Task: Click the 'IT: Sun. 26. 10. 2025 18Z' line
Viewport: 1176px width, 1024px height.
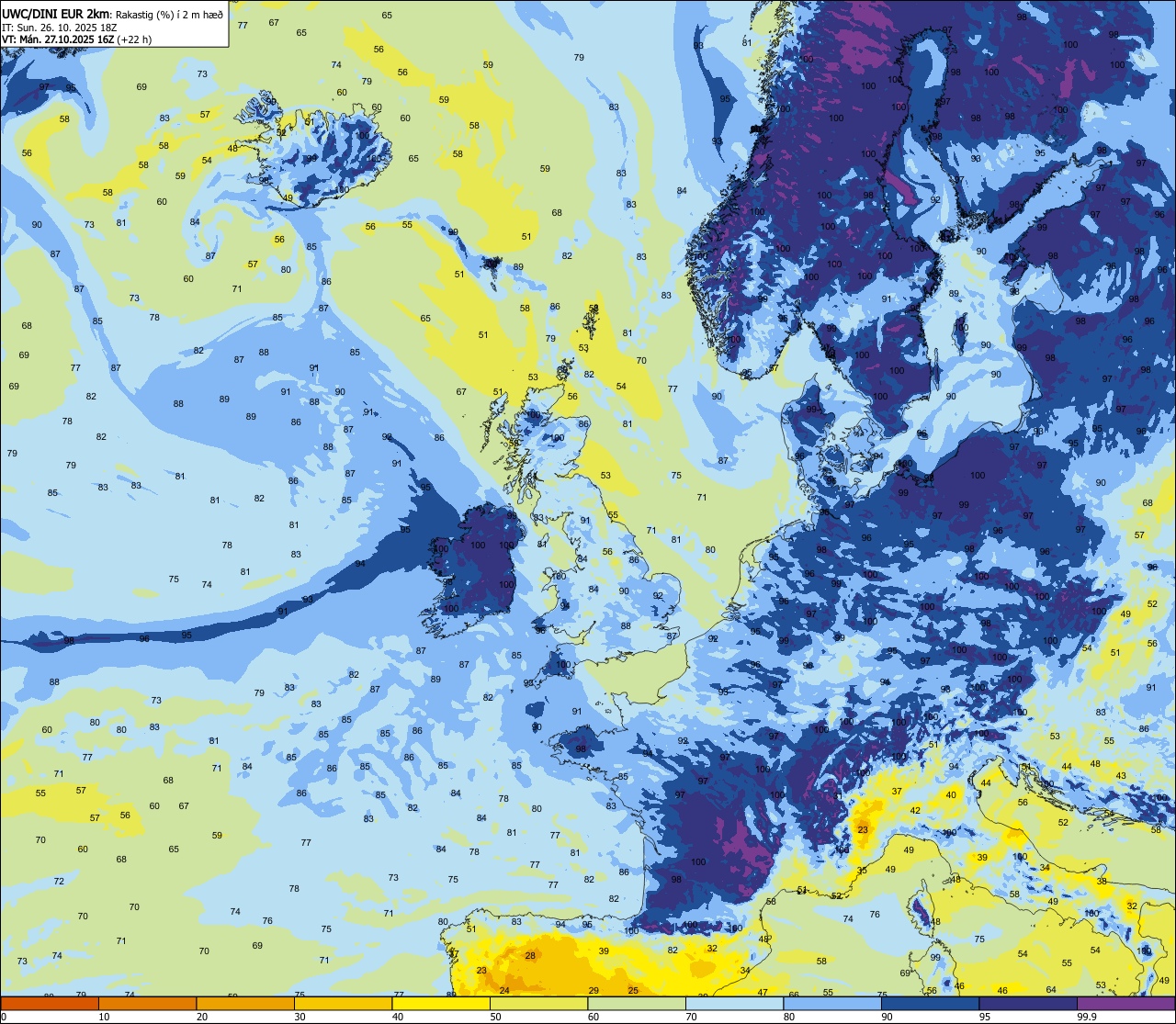Action: pos(60,28)
